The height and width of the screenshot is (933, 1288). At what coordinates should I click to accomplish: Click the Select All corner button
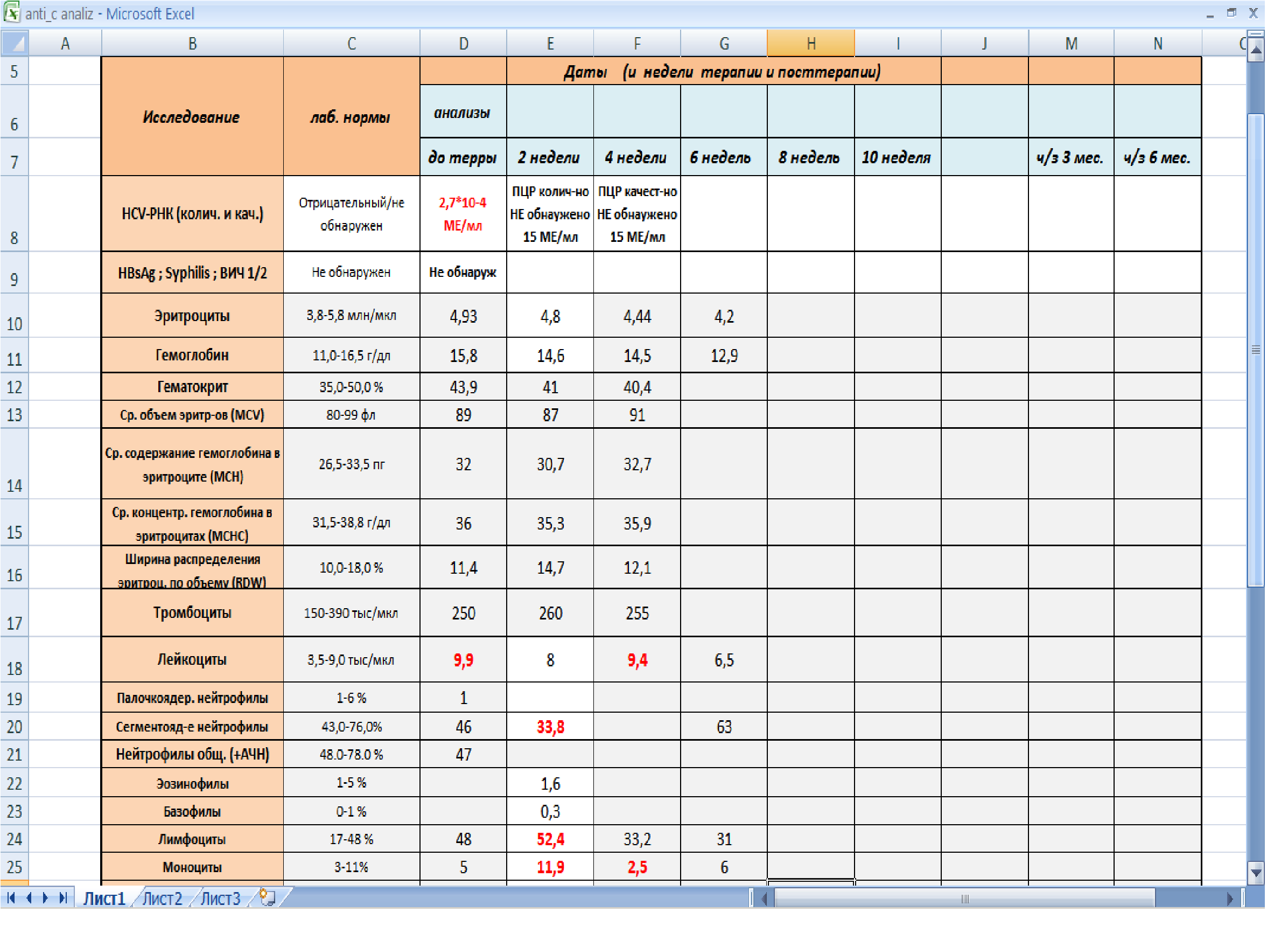pos(14,44)
